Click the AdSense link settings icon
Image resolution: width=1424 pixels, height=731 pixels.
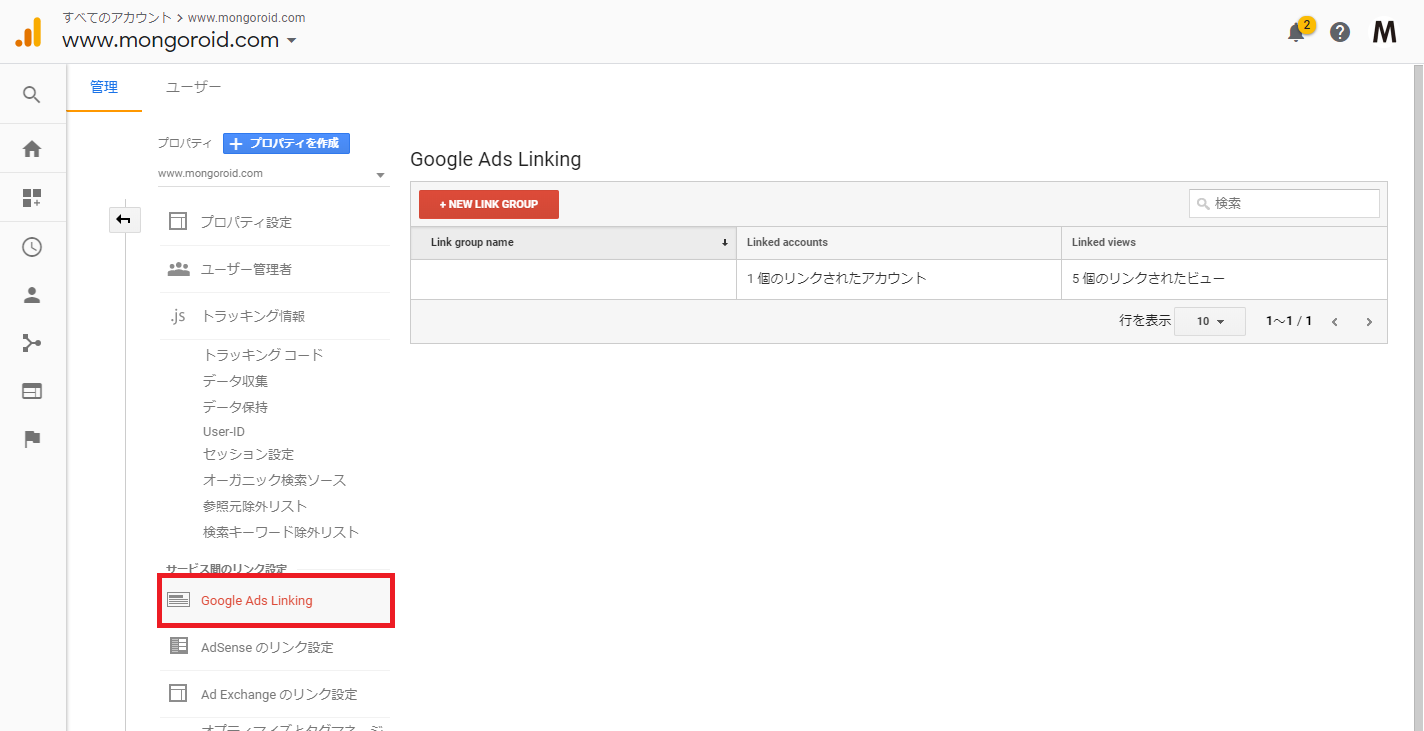point(178,646)
